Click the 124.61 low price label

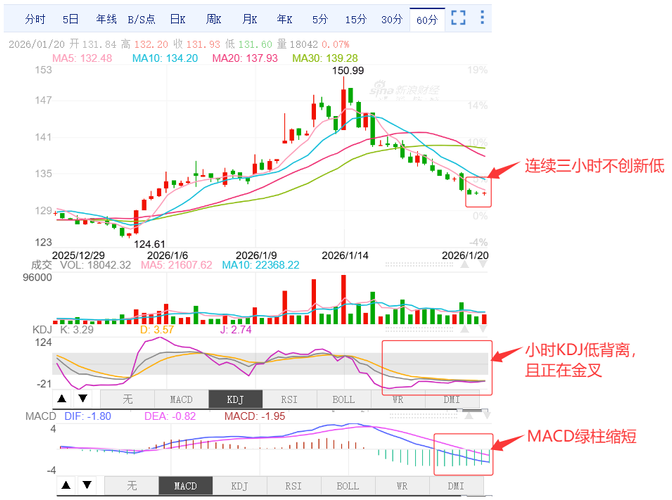click(x=150, y=244)
